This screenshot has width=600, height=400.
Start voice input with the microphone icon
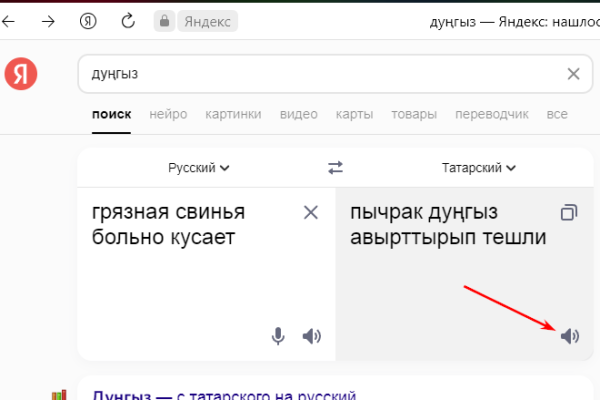point(279,336)
